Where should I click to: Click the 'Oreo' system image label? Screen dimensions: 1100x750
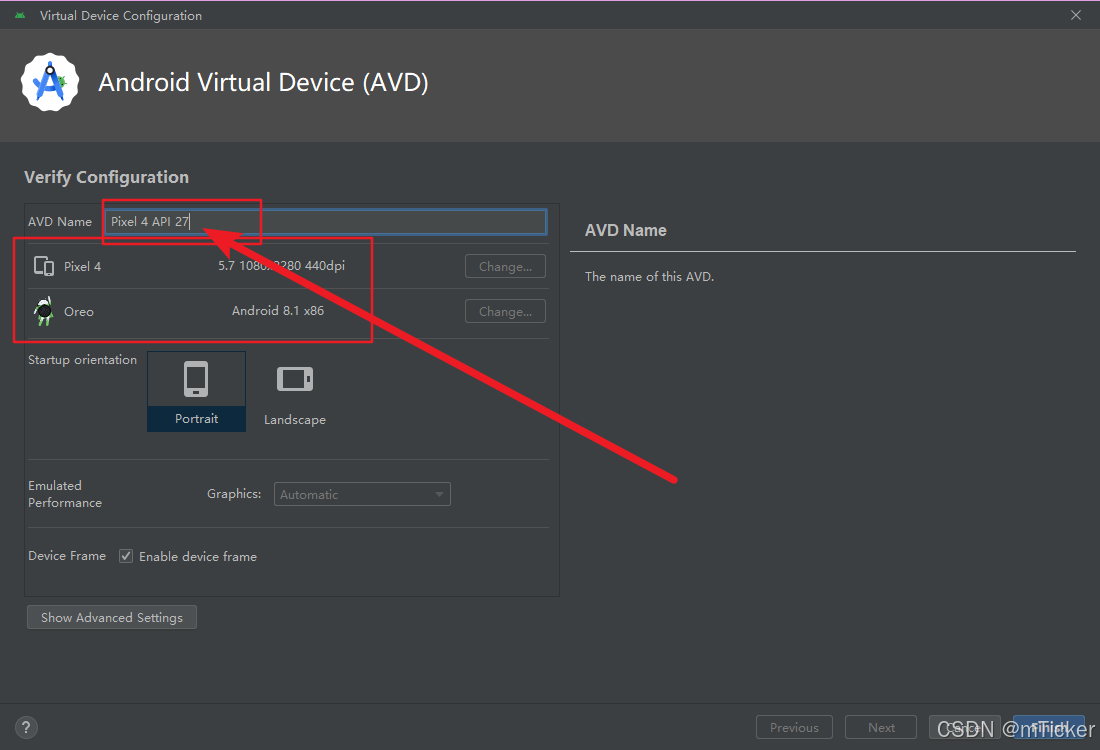coord(79,312)
